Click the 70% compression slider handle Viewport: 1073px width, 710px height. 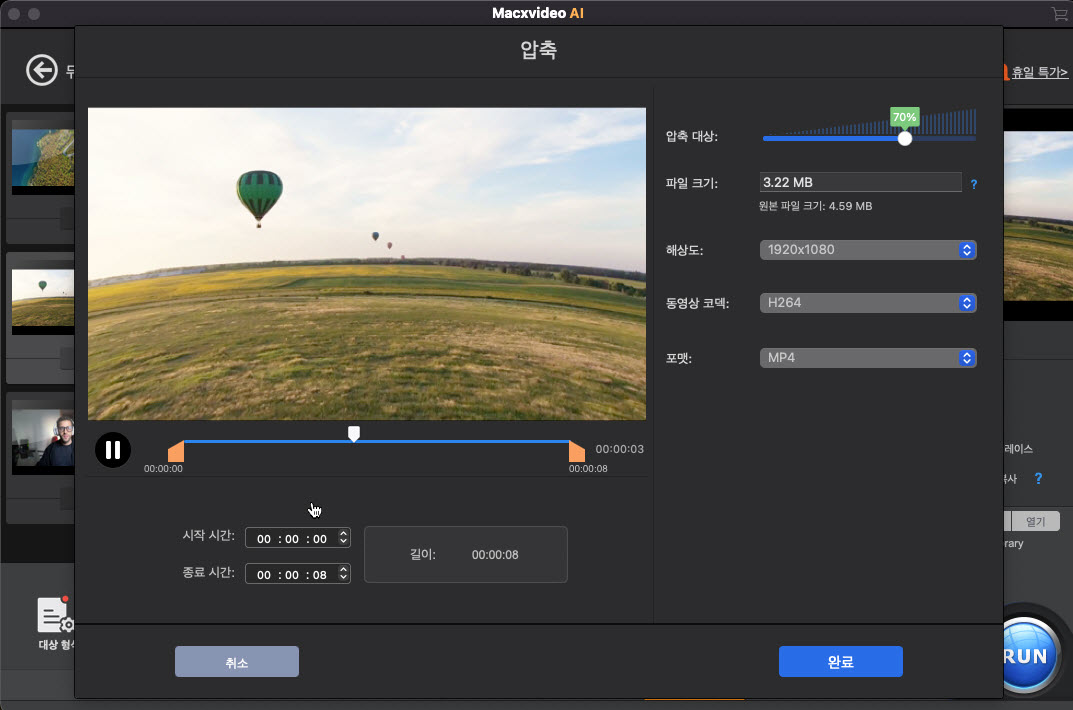coord(905,138)
